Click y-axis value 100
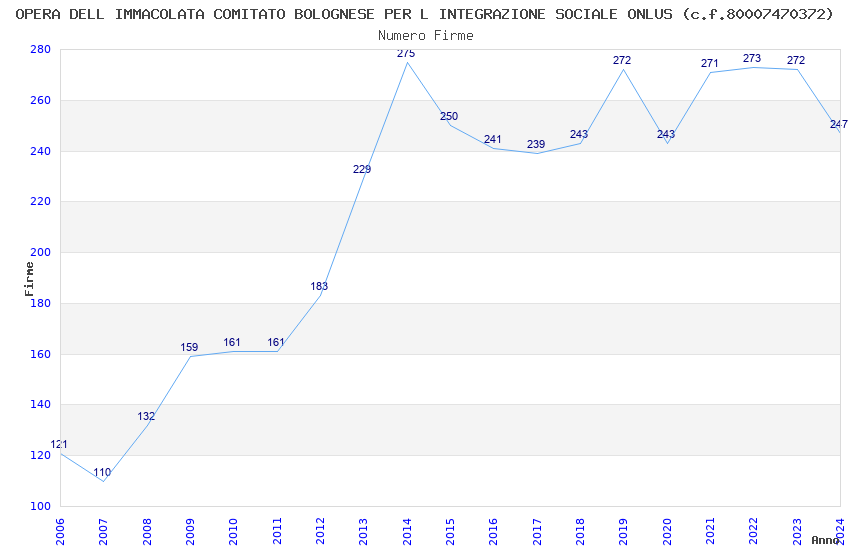Image resolution: width=850 pixels, height=550 pixels. (x=40, y=506)
